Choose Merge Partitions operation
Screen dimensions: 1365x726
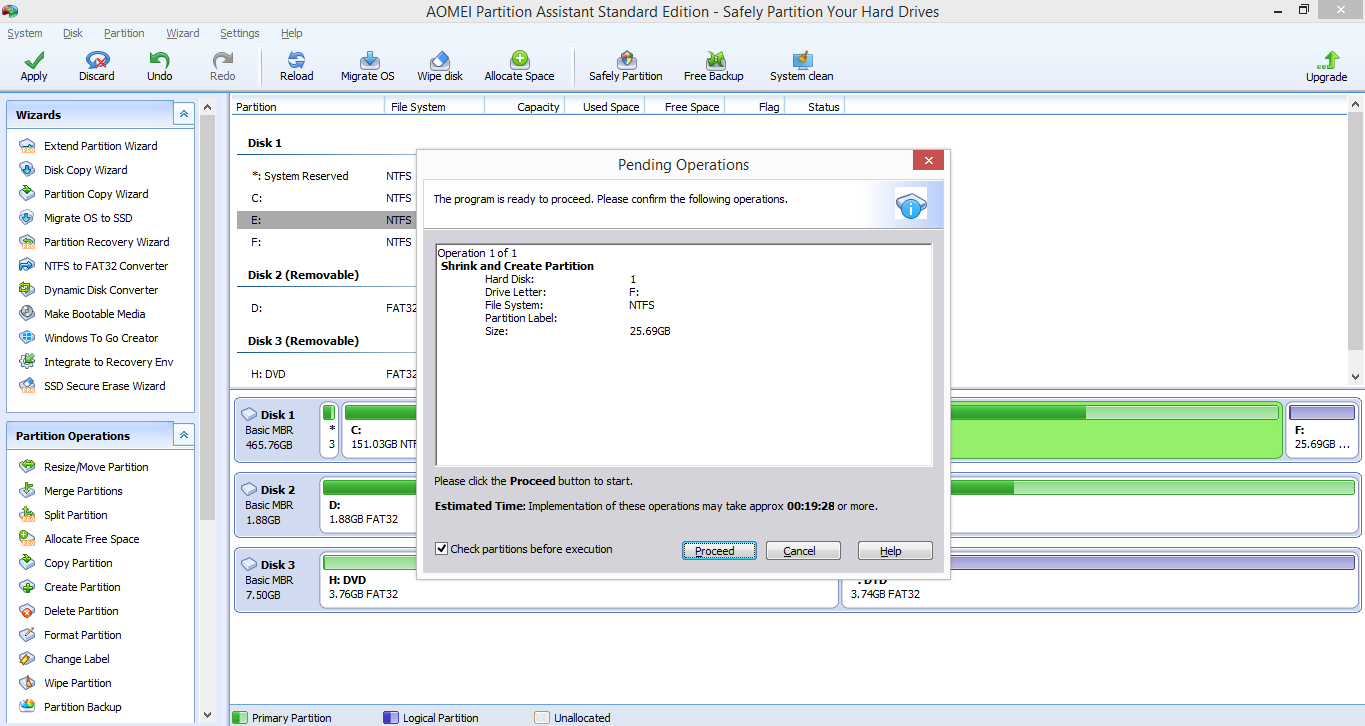click(x=83, y=491)
